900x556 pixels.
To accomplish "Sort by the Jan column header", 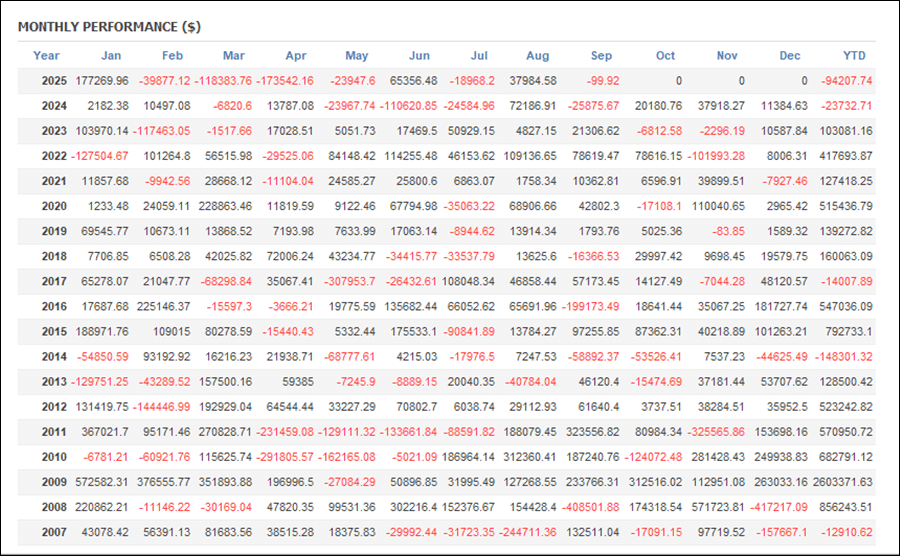I will coord(111,56).
